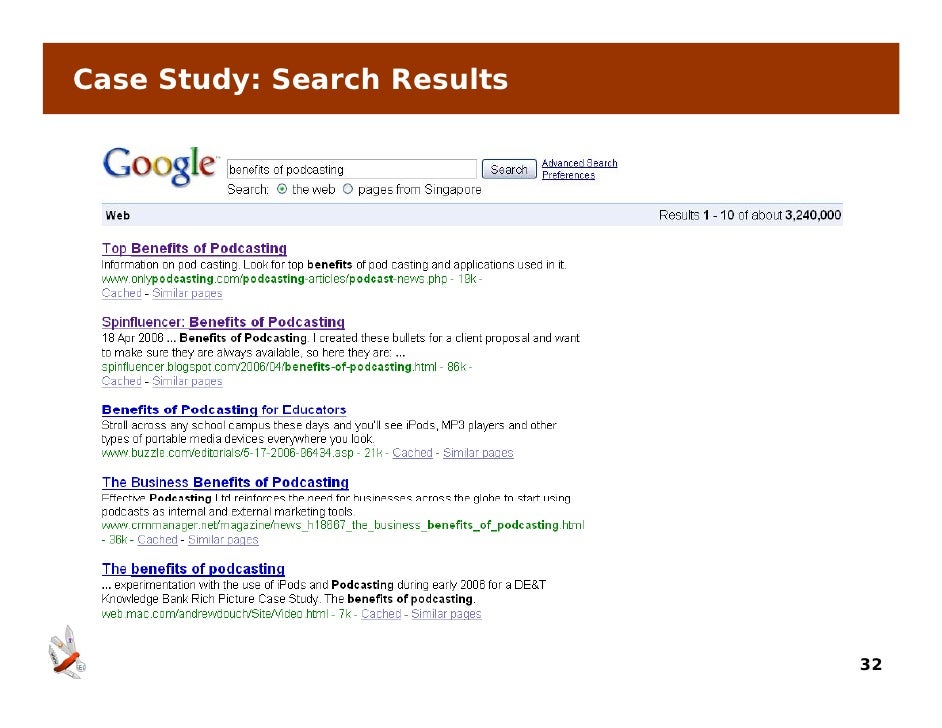
Task: Click the Search button
Action: coord(509,169)
